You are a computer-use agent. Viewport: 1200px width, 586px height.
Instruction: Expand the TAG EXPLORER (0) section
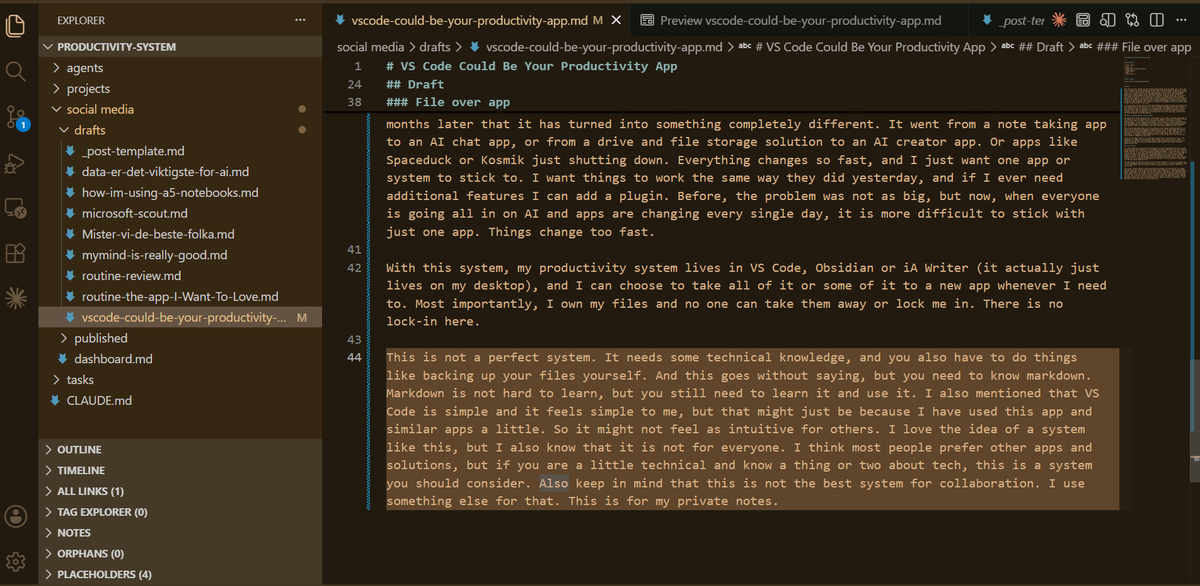pos(180,512)
